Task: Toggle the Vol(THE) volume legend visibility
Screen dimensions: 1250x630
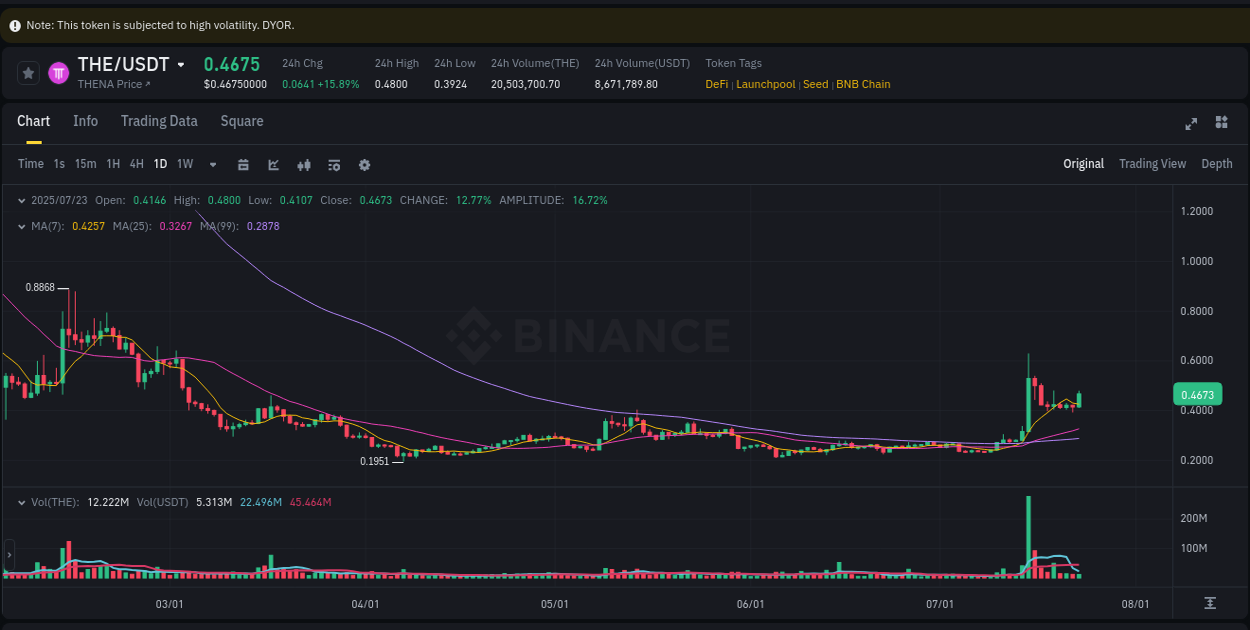Action: 21,501
